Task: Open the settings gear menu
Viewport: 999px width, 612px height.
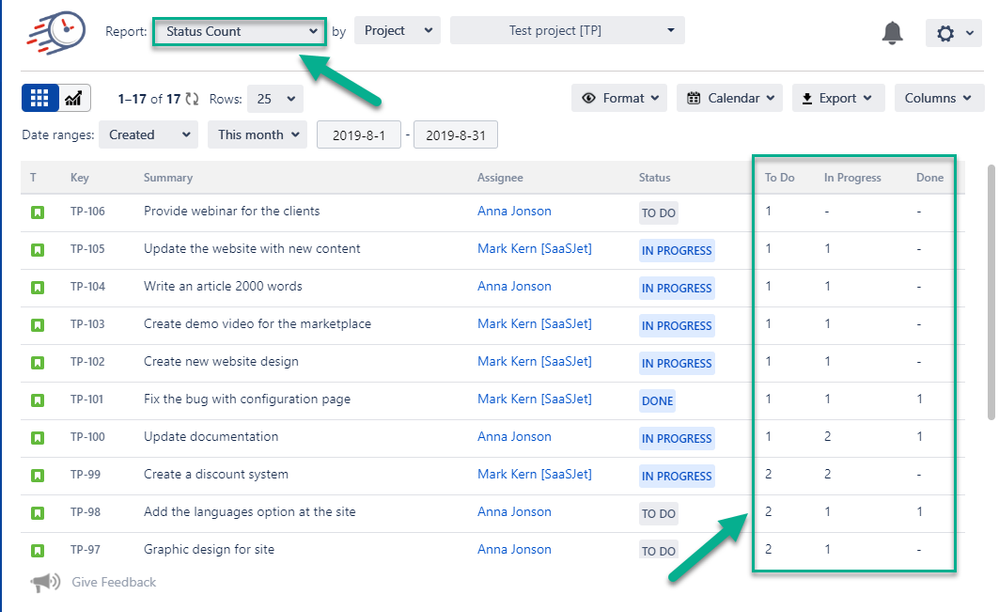Action: tap(954, 33)
